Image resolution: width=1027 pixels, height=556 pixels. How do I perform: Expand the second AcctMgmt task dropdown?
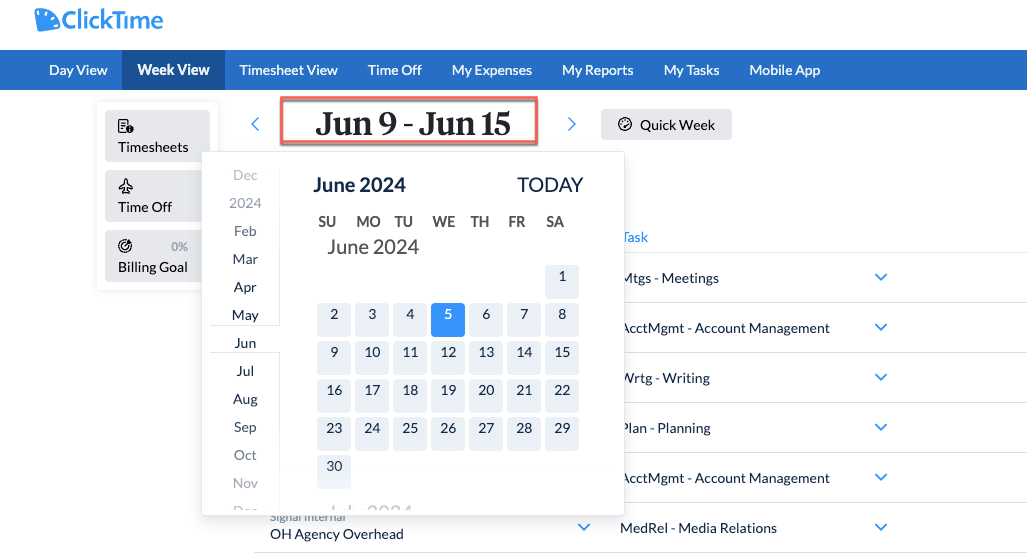[881, 477]
